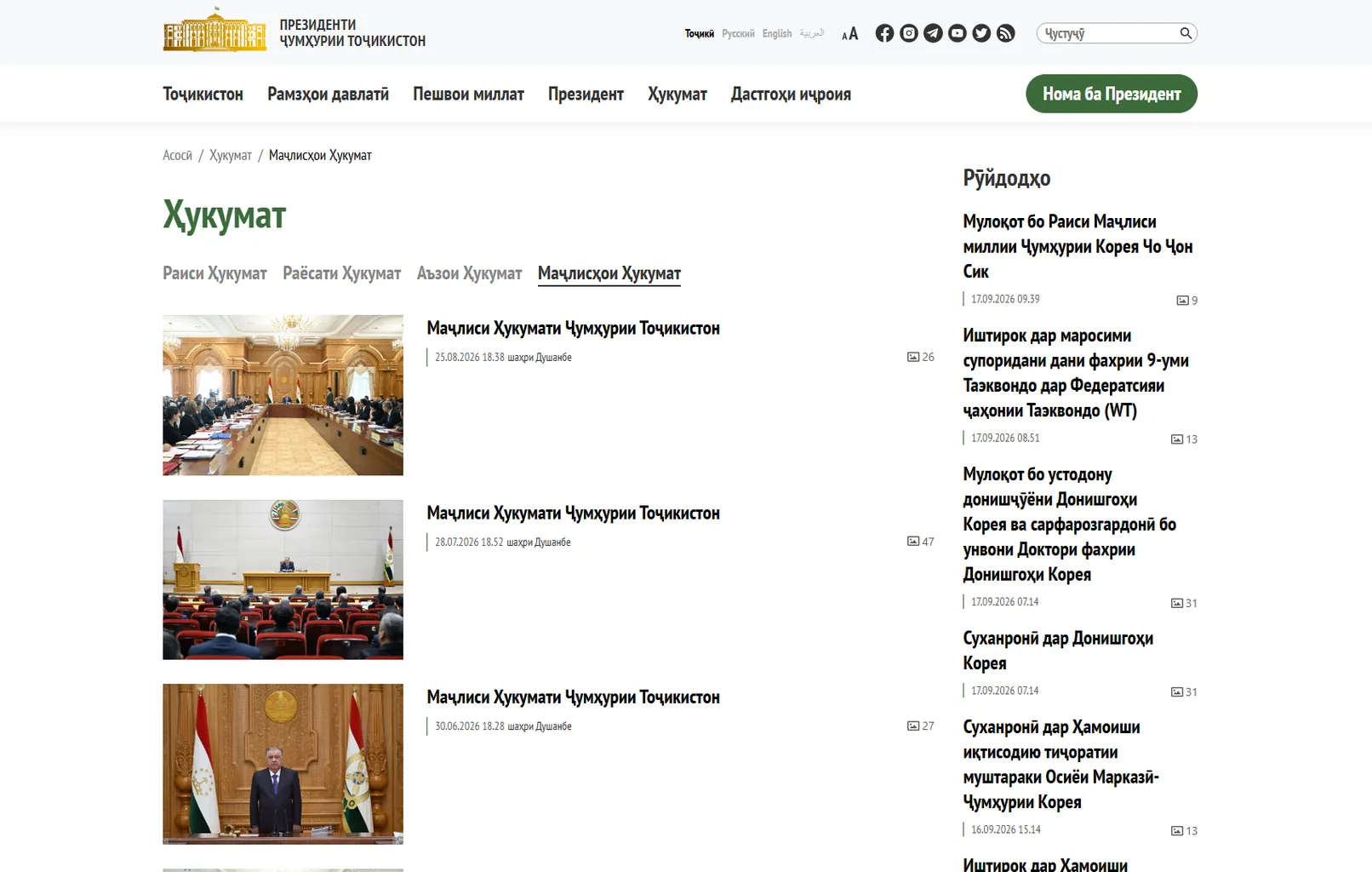Open the Instagram social icon
This screenshot has width=1372, height=872.
point(909,33)
